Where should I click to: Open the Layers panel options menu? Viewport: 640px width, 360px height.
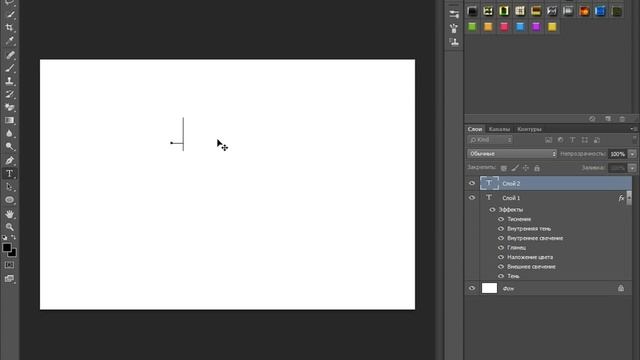[x=633, y=129]
